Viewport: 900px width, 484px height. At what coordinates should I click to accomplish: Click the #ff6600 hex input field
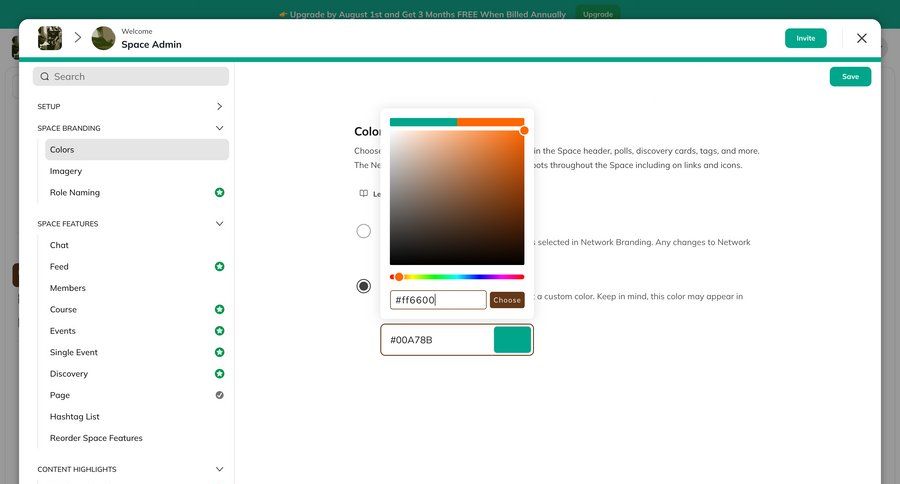point(438,300)
